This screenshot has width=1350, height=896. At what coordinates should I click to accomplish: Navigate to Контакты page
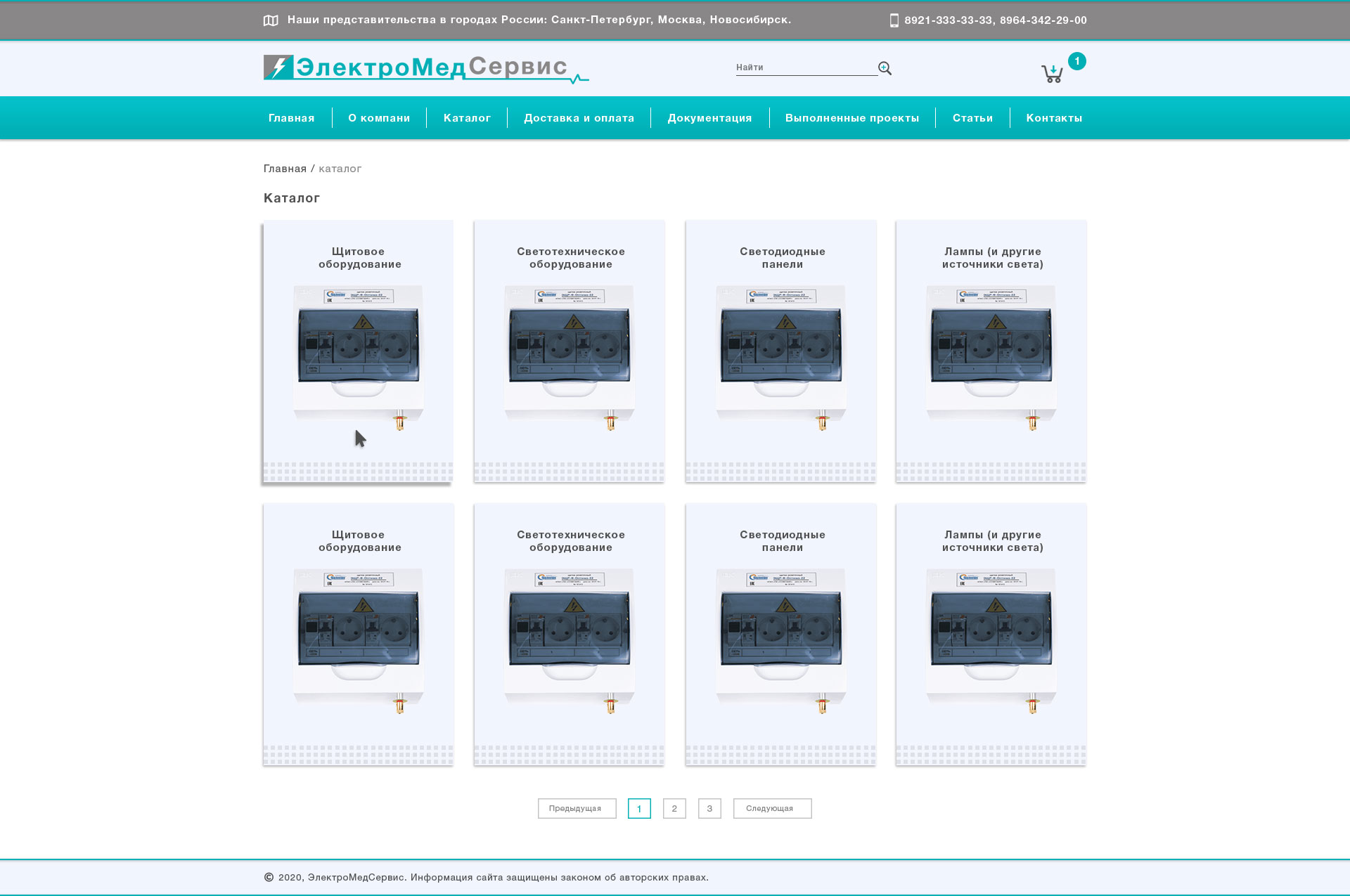coord(1053,118)
